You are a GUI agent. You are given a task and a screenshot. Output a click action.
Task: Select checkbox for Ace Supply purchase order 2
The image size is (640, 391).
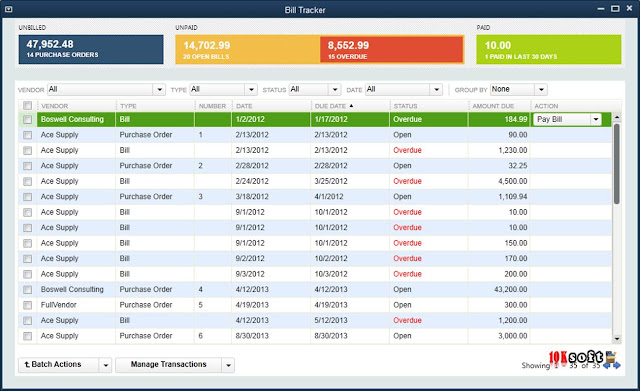[27, 166]
